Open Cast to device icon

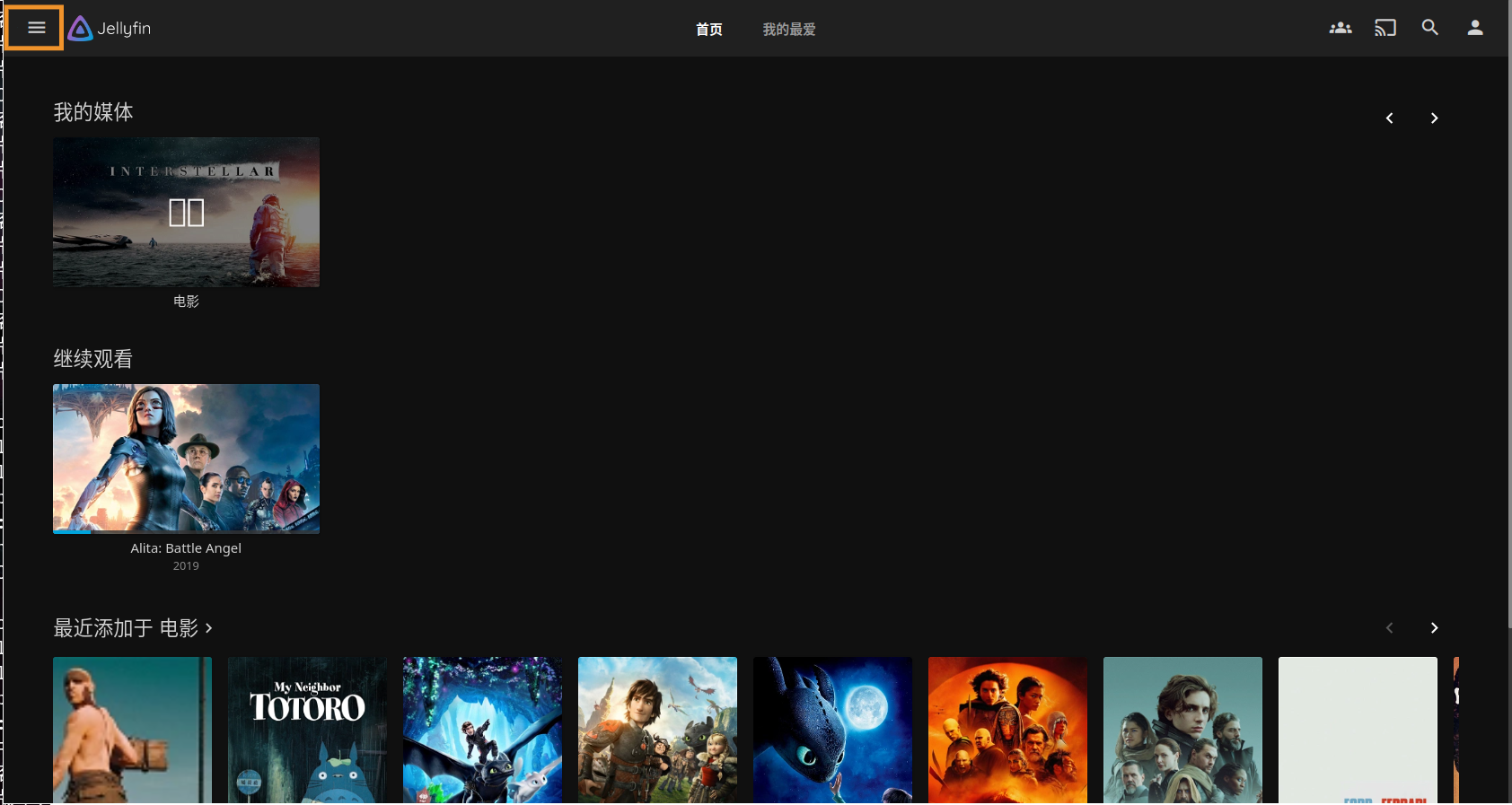tap(1385, 28)
